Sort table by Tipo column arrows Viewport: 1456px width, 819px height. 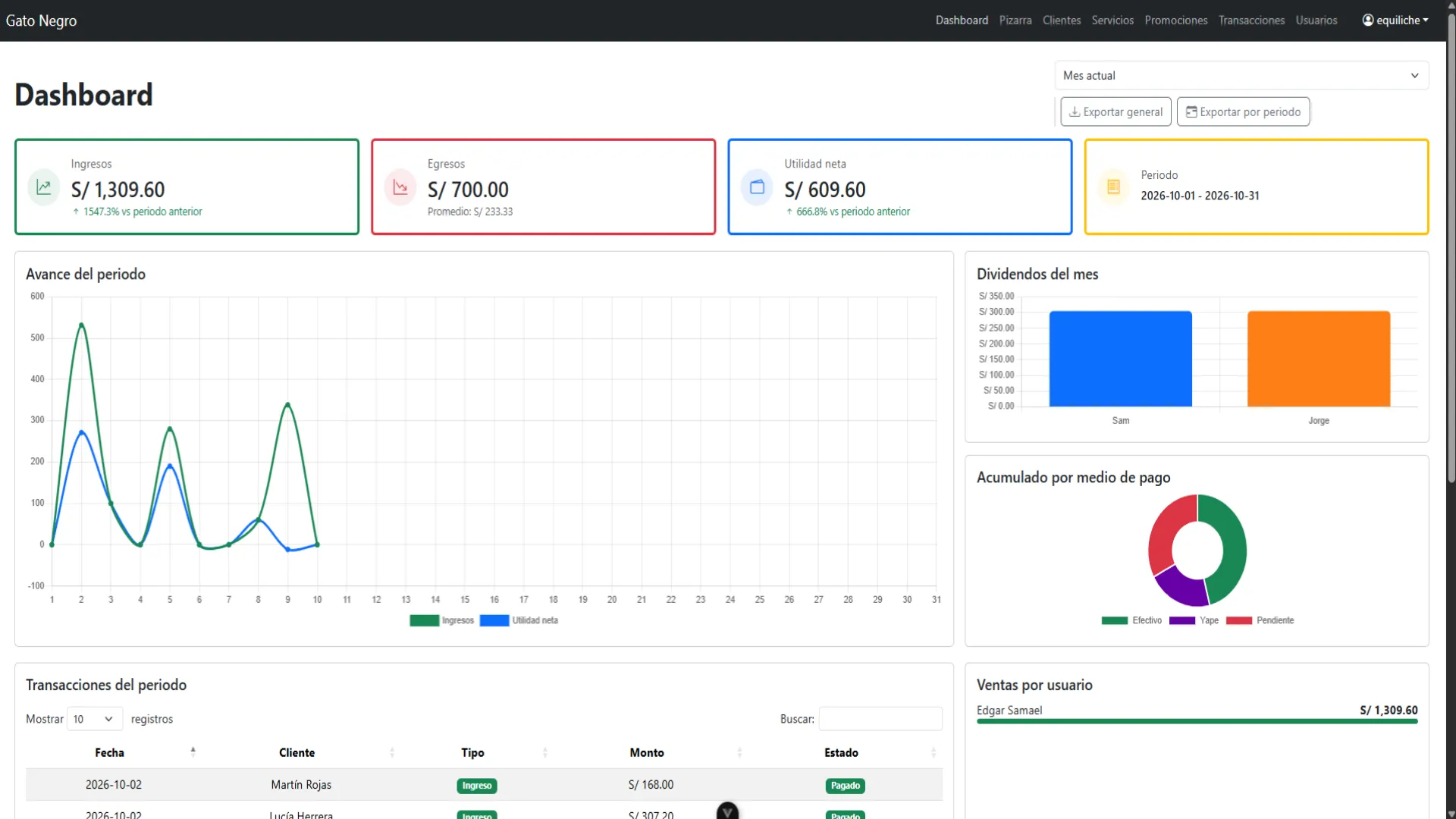[545, 752]
